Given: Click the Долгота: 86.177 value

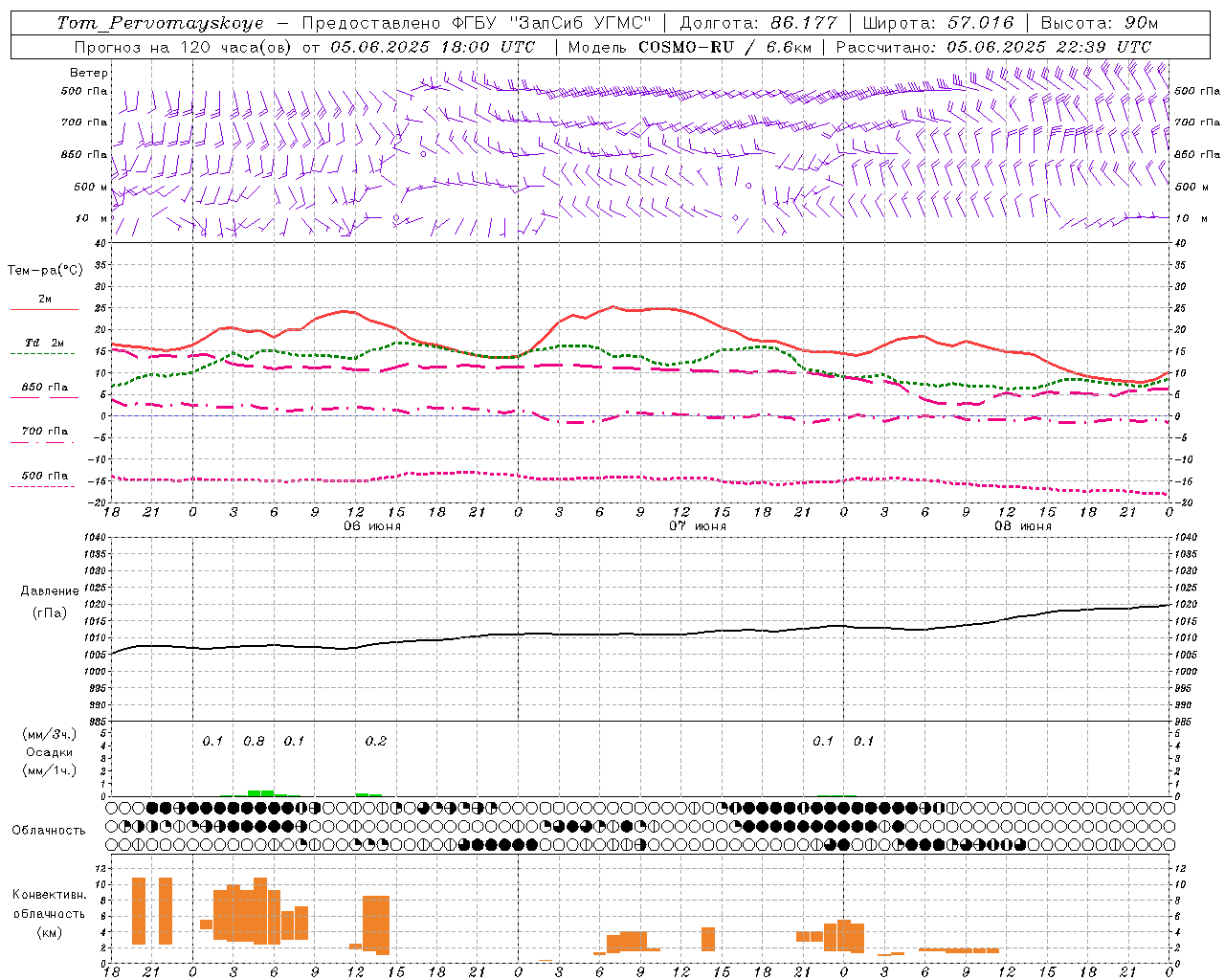Looking at the screenshot, I should pos(758,23).
